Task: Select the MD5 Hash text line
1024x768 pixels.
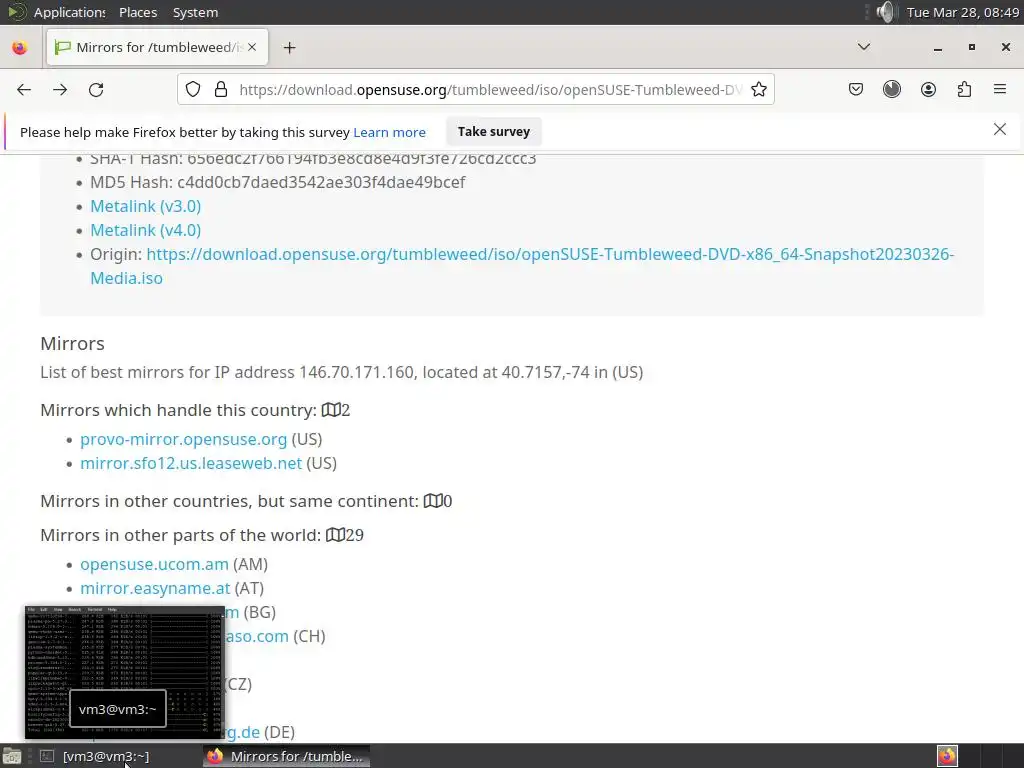Action: pos(278,182)
